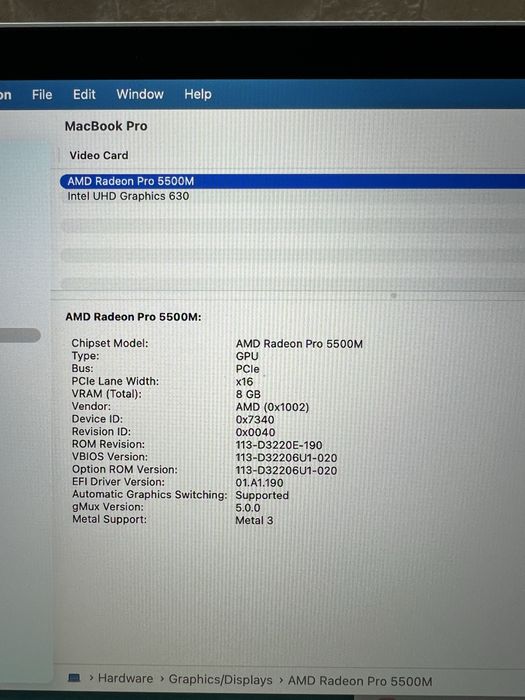Select AMD Radeon Pro 5500M in video card list

(x=292, y=181)
